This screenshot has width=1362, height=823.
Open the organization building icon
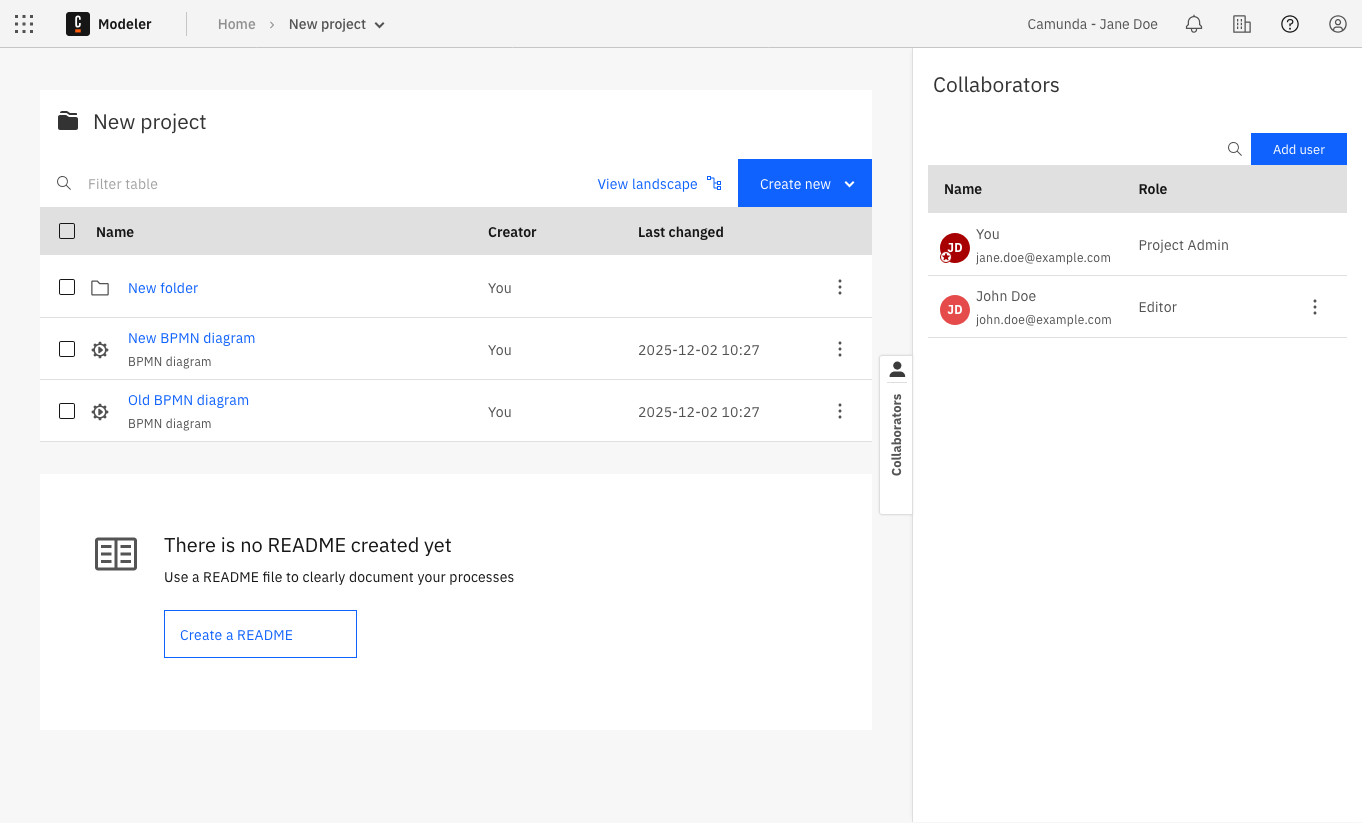tap(1241, 24)
